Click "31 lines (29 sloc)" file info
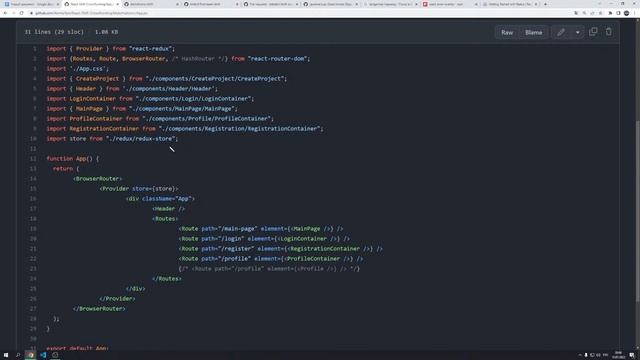Screen dimensions: 640x360 54,32
